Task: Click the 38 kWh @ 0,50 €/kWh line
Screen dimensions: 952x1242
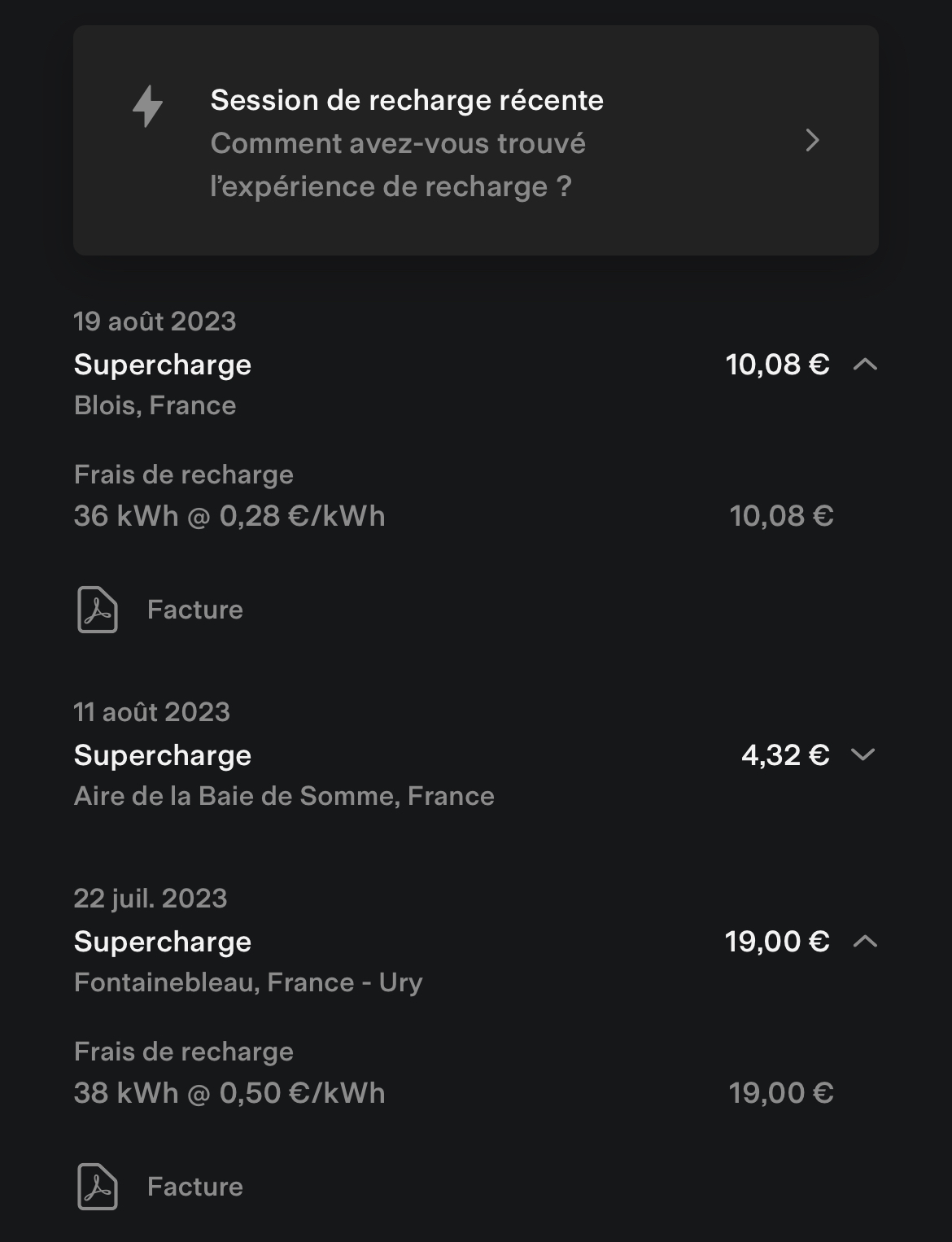Action: pyautogui.click(x=229, y=1093)
